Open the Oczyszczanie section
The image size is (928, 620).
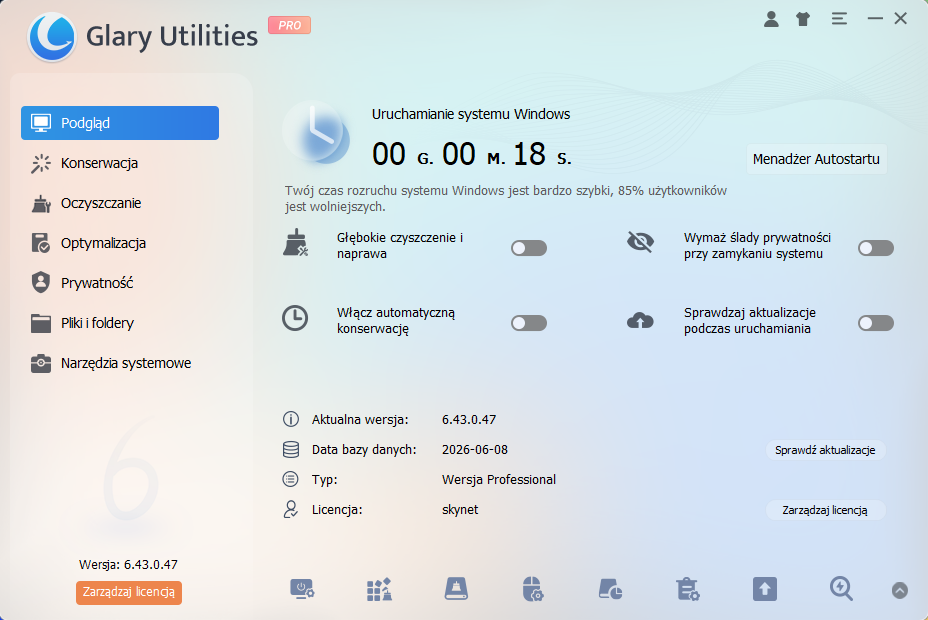click(x=120, y=204)
